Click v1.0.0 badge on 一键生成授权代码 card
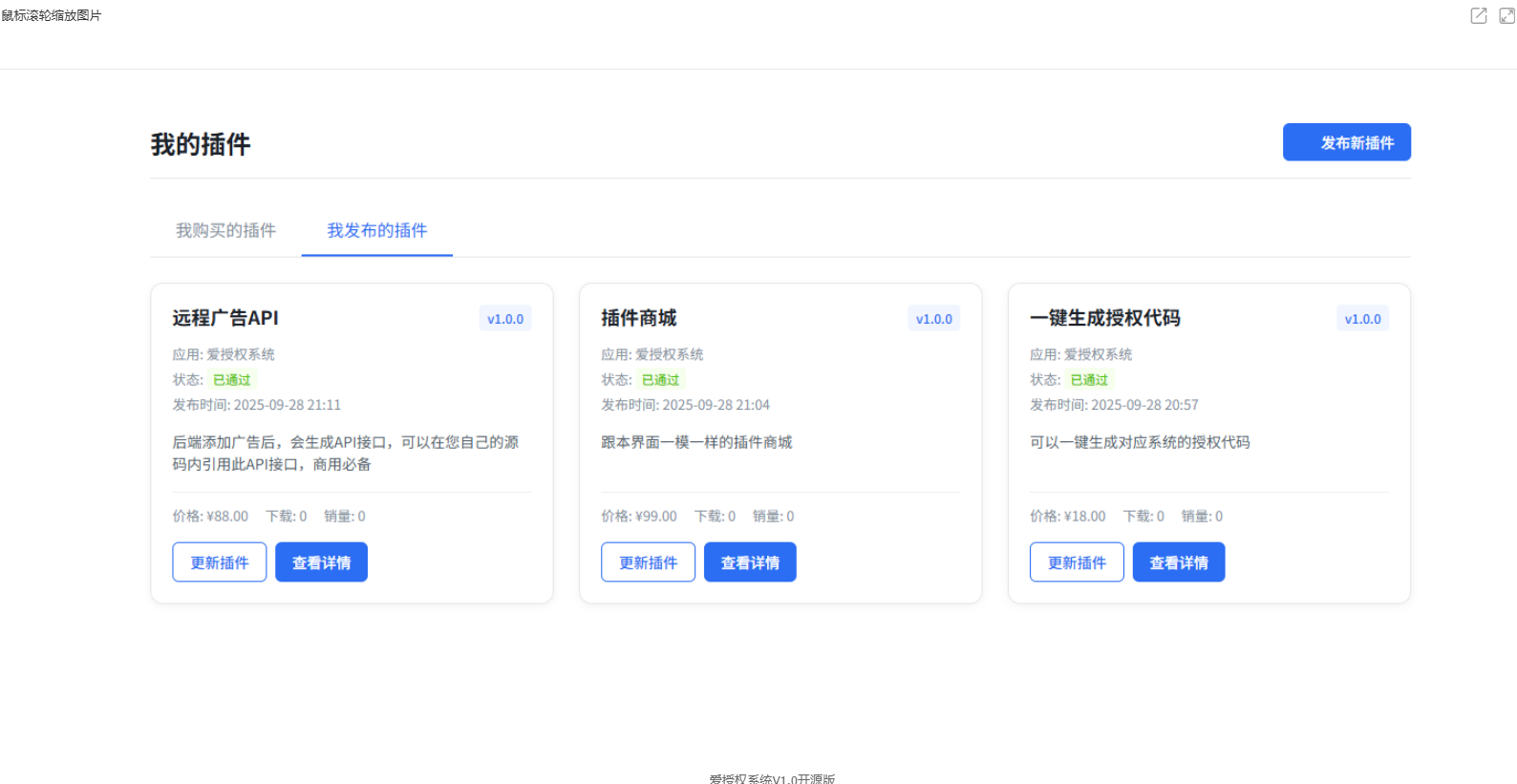 pyautogui.click(x=1362, y=319)
